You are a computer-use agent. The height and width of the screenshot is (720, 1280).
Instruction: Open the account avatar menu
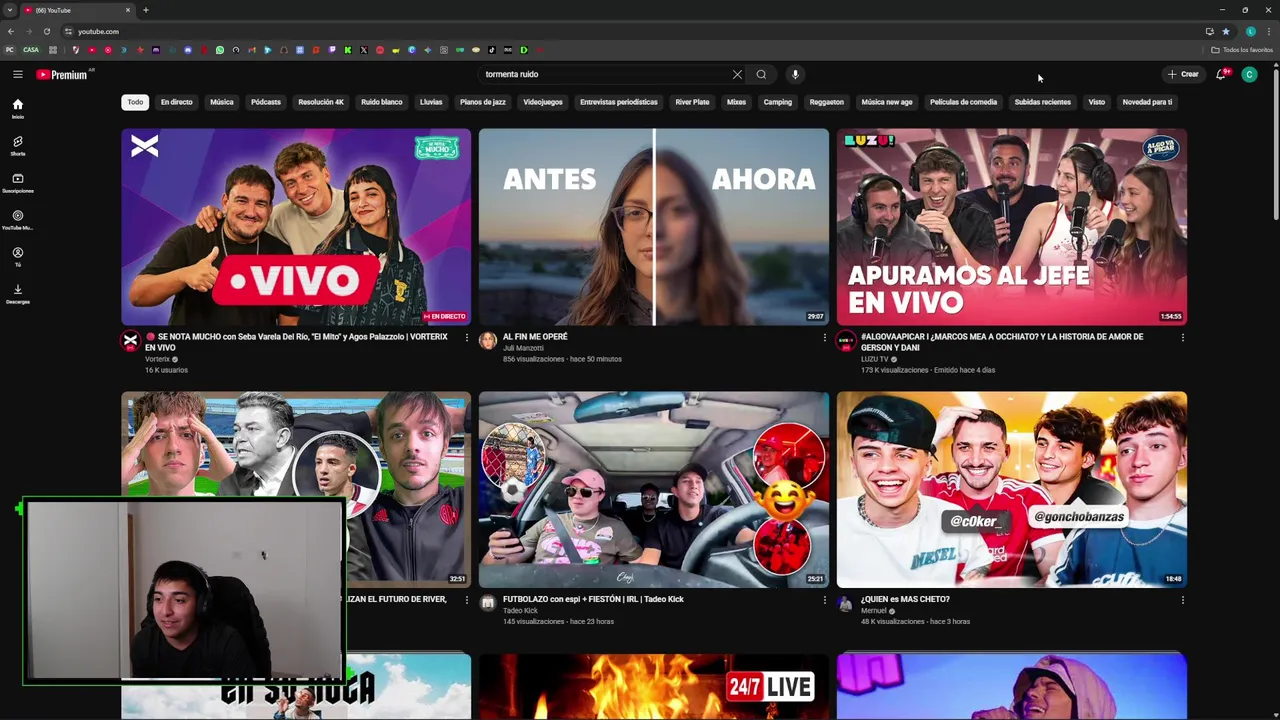pyautogui.click(x=1249, y=74)
